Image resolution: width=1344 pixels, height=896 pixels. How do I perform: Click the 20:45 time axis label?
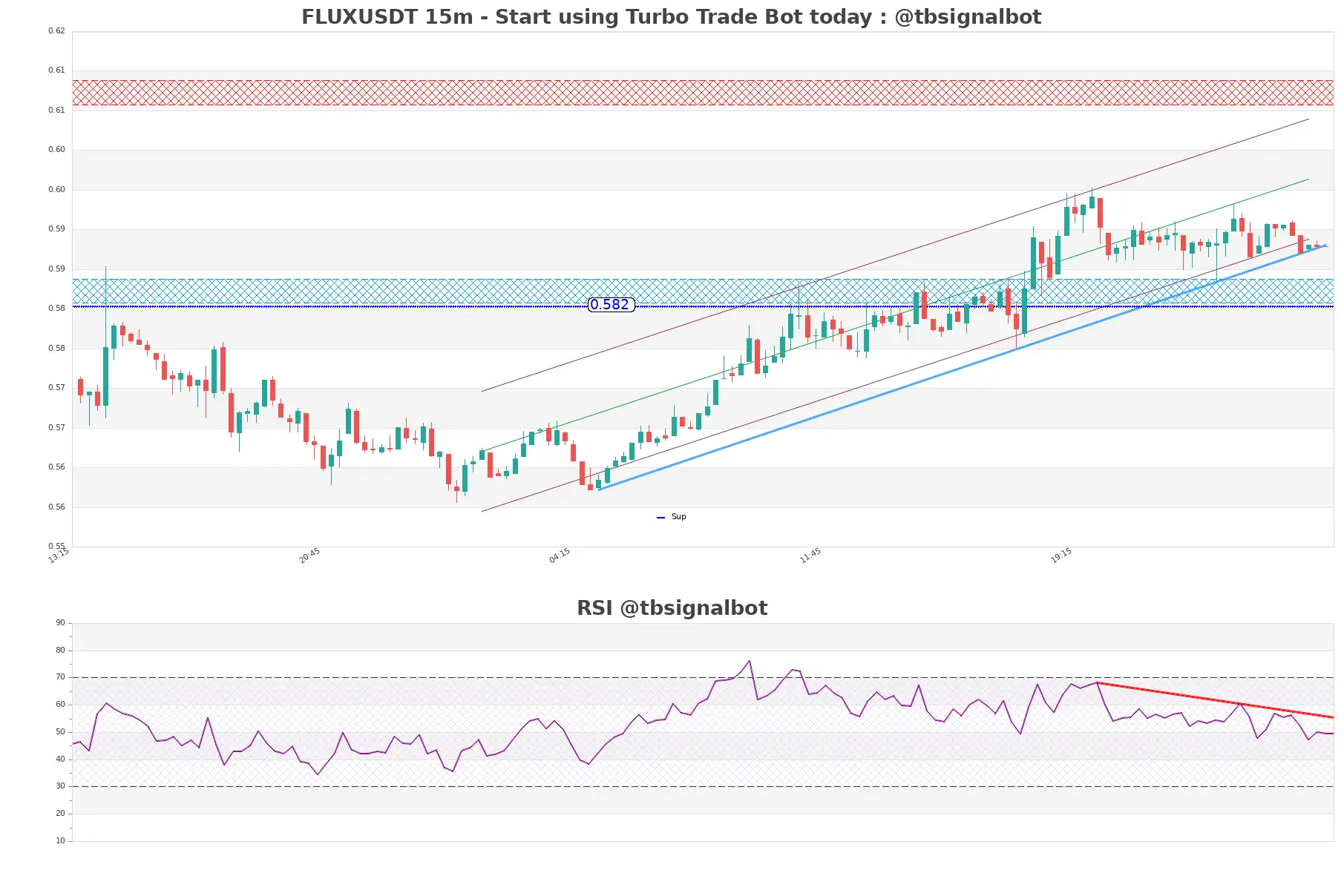click(x=309, y=556)
